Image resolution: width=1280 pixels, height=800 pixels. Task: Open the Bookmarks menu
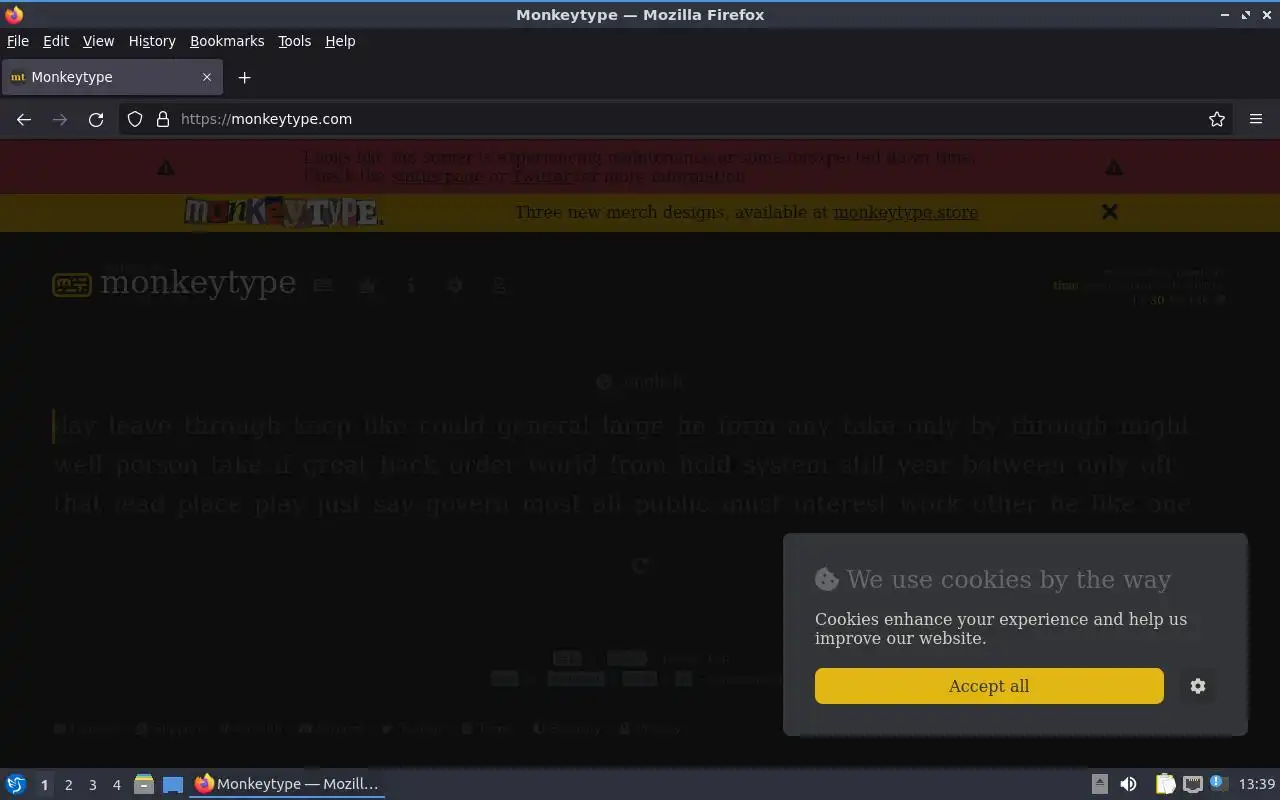(227, 41)
